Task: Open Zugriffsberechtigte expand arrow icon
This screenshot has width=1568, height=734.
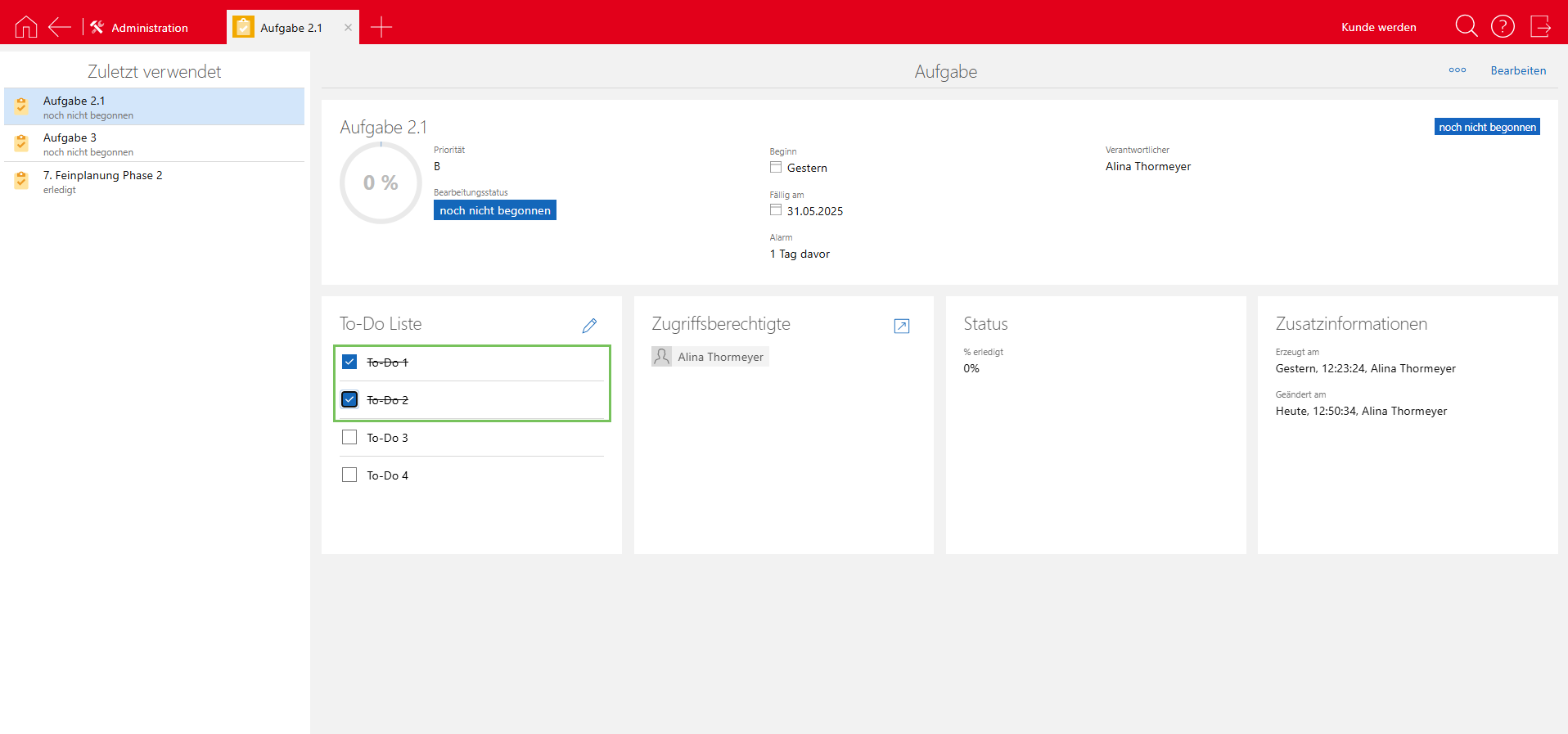Action: 901,326
